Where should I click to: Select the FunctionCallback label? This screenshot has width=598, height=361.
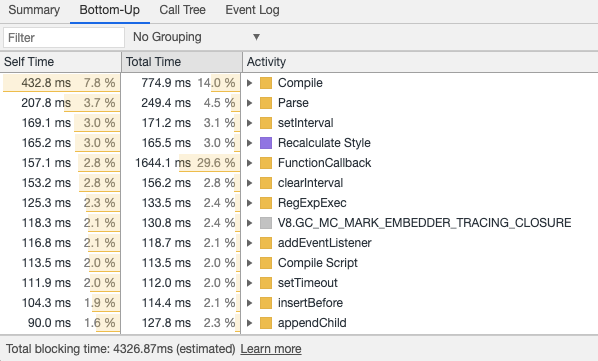click(324, 163)
